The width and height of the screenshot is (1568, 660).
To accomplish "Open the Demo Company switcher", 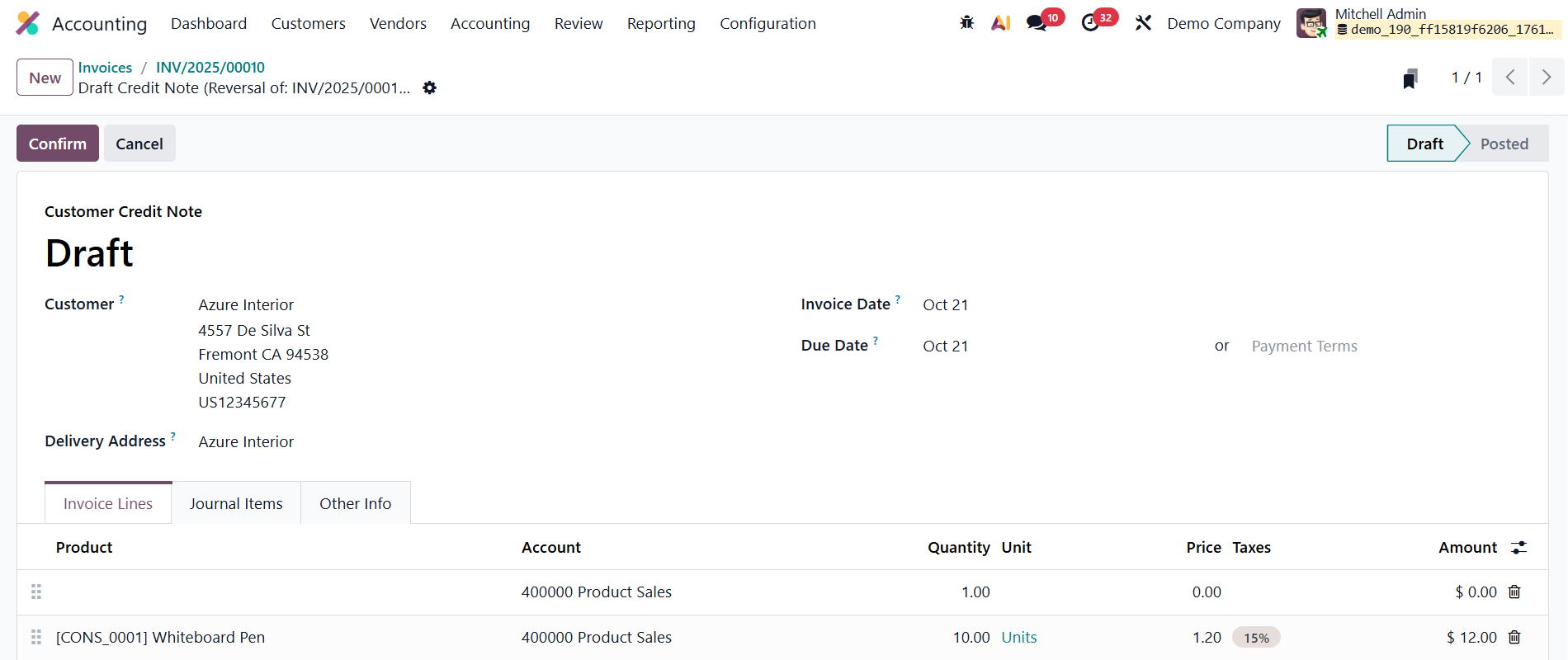I will [x=1224, y=23].
